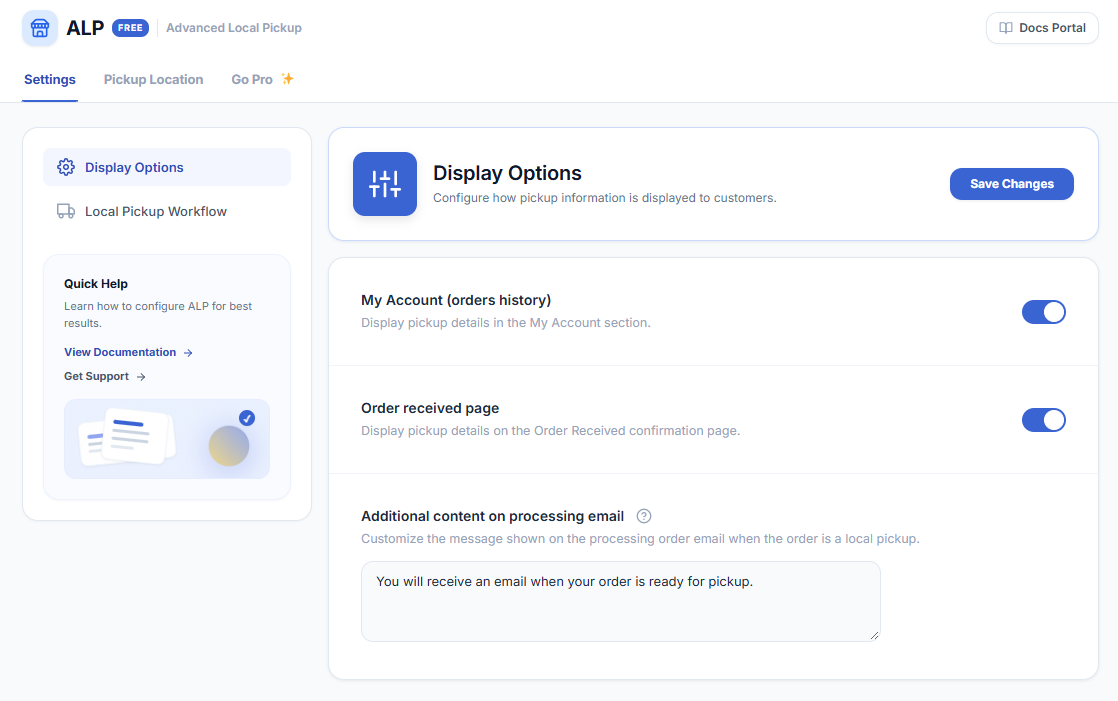Click the processing email content text area

pos(621,601)
